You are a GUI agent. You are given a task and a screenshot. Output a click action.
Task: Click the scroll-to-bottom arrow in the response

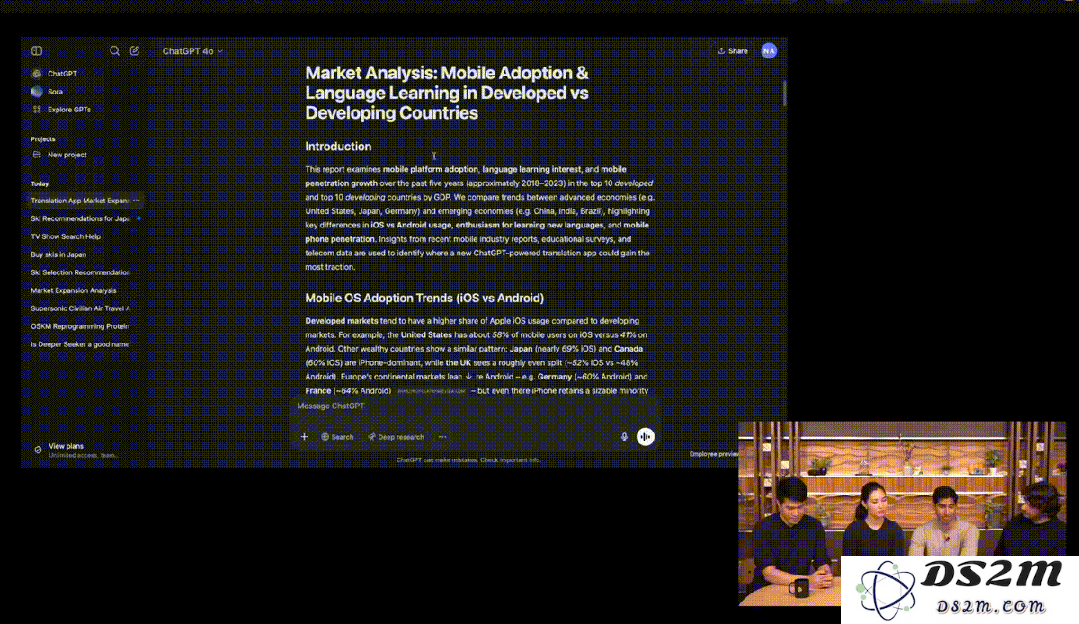[x=469, y=376]
